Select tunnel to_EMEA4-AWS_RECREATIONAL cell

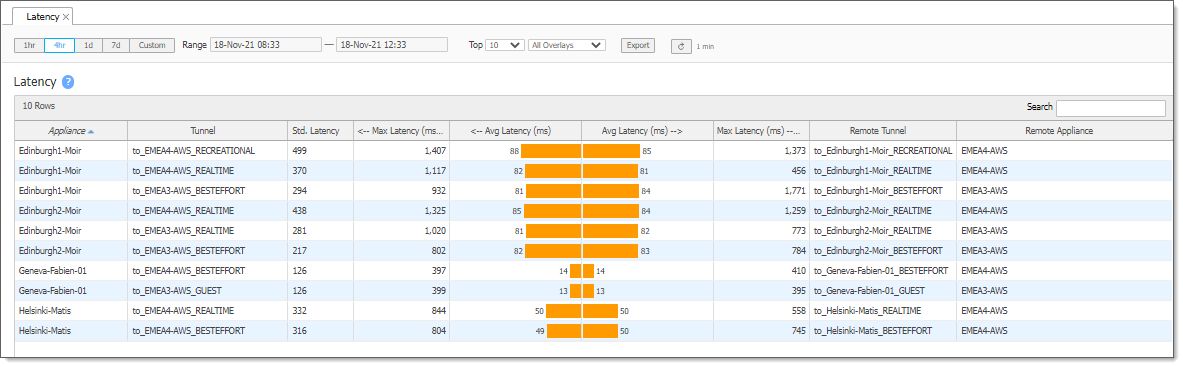click(x=194, y=151)
